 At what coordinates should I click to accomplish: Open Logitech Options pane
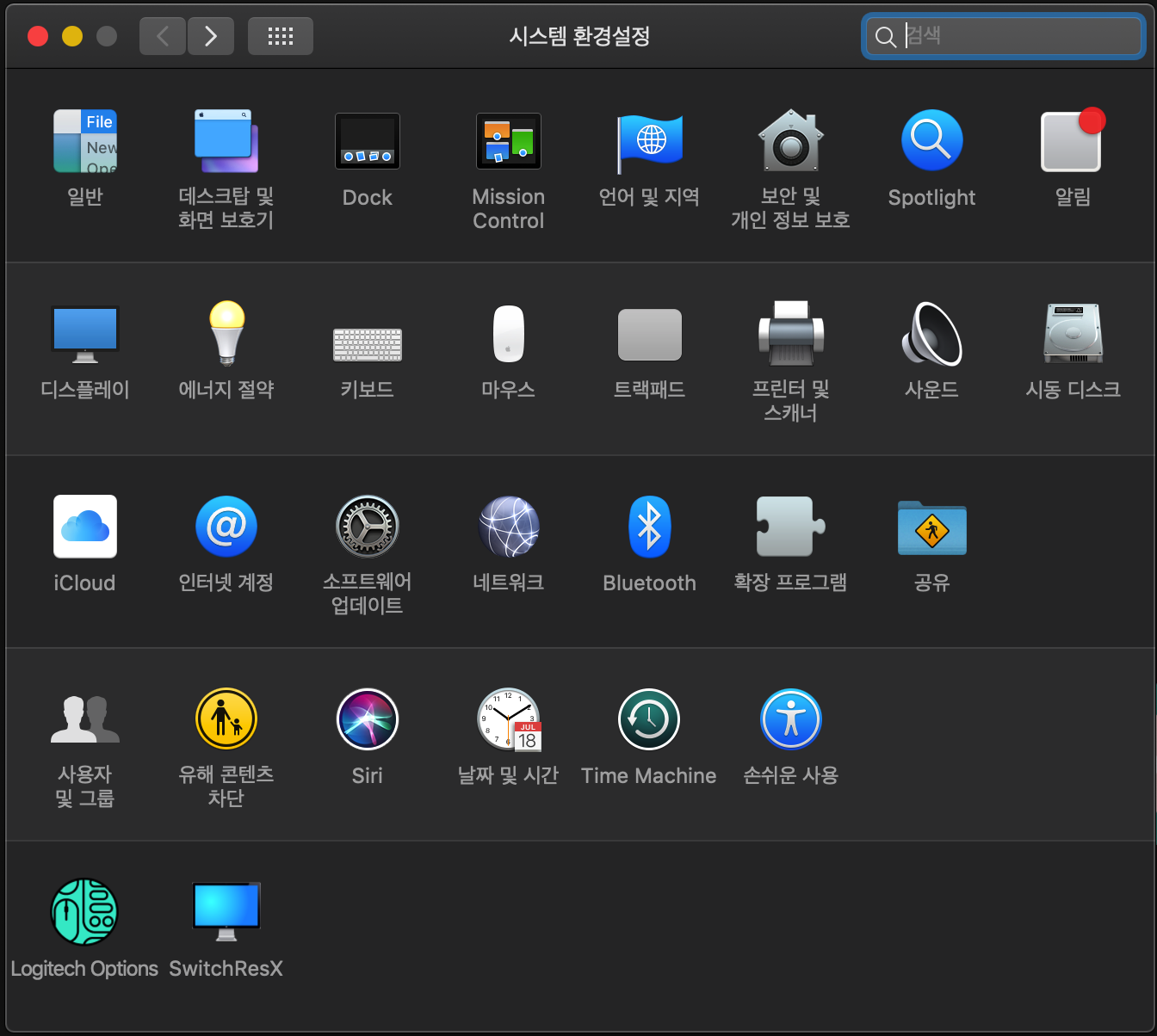click(x=84, y=912)
